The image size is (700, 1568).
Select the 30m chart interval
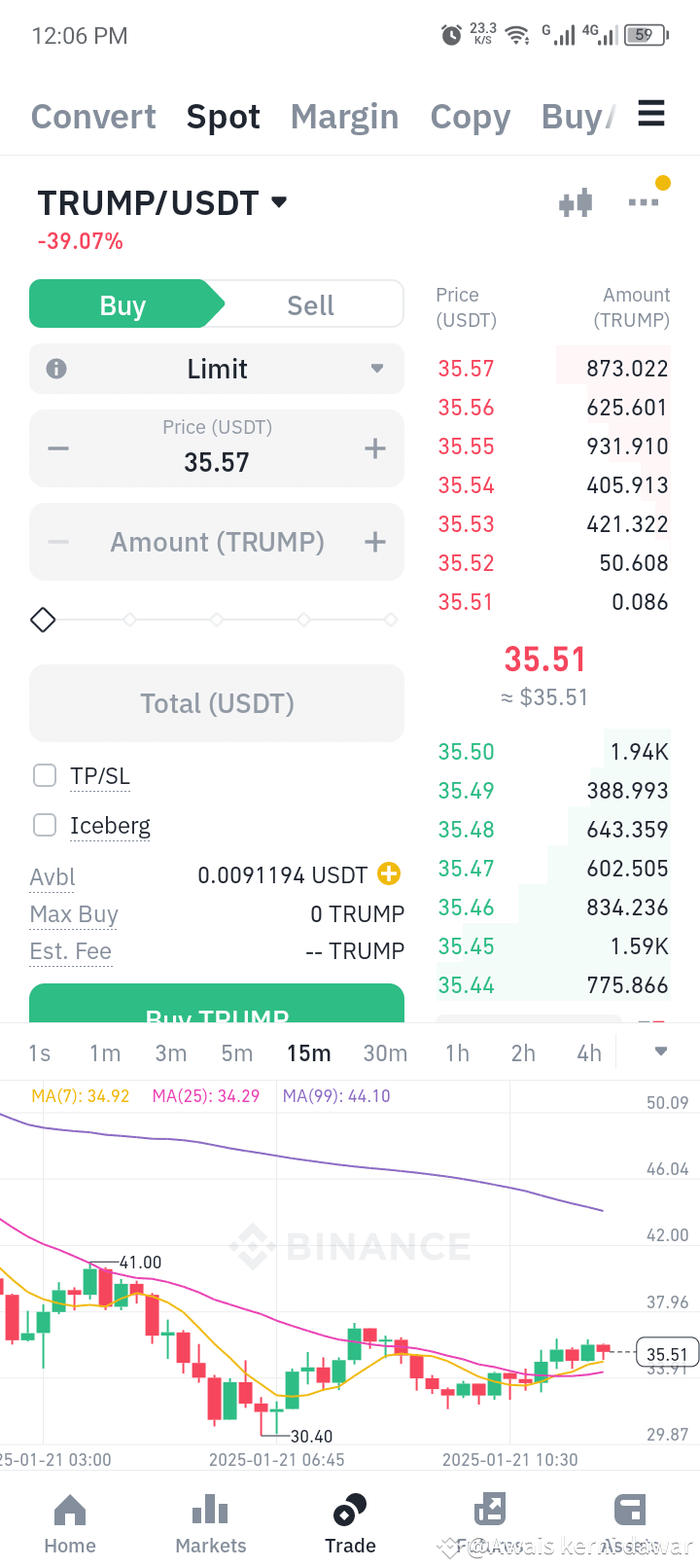coord(386,1053)
